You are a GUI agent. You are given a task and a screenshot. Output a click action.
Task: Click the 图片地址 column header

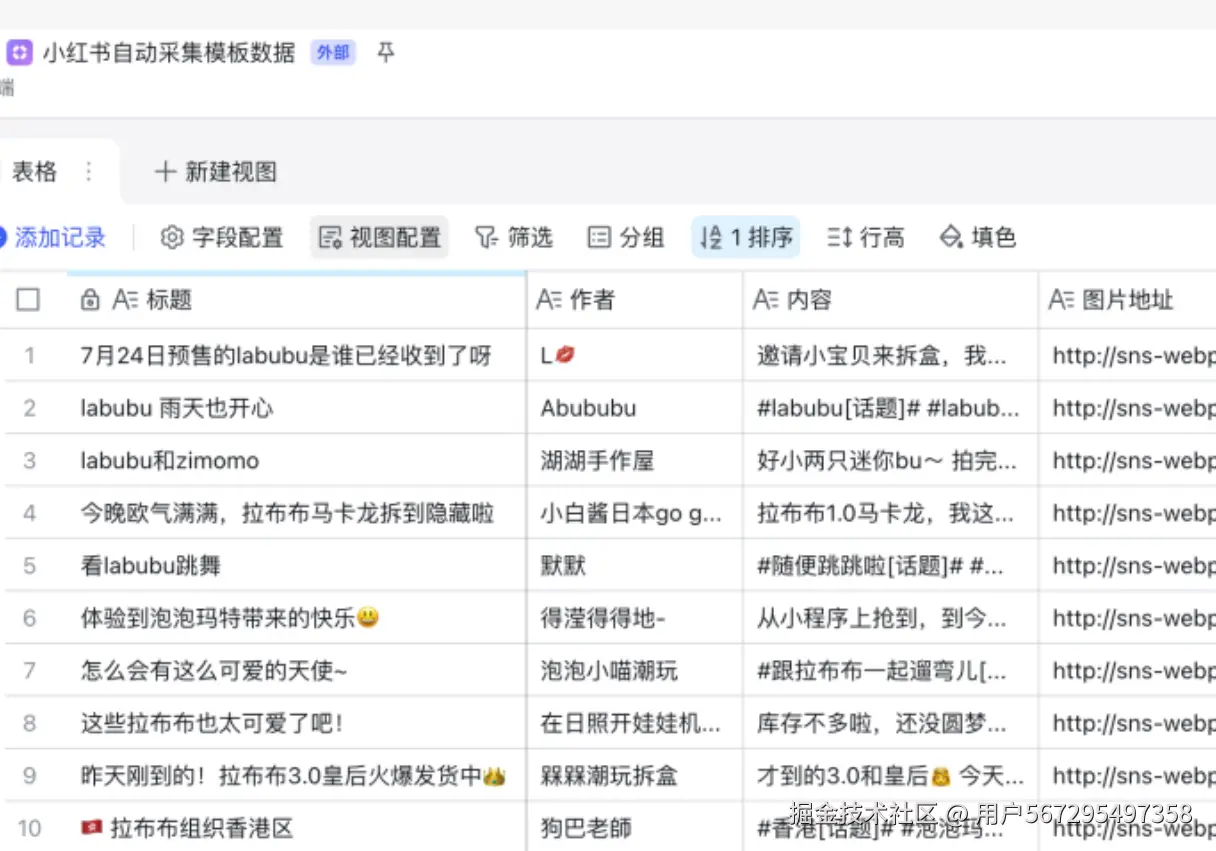tap(1127, 299)
